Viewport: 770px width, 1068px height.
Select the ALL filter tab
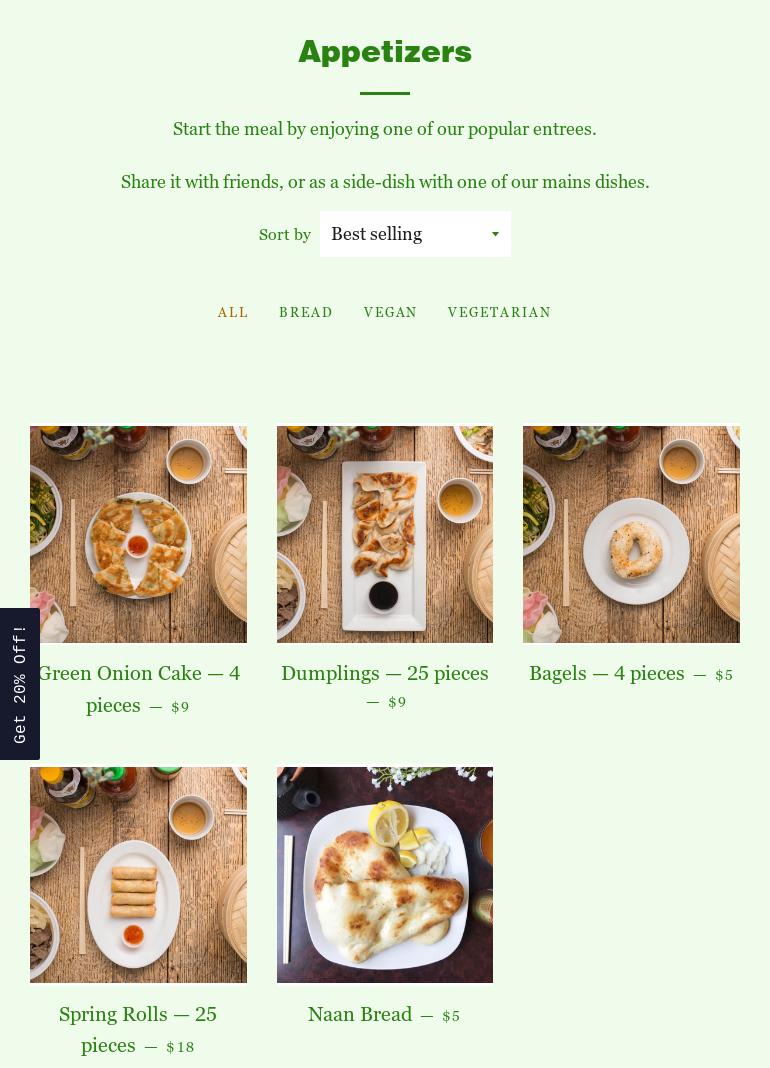click(233, 312)
